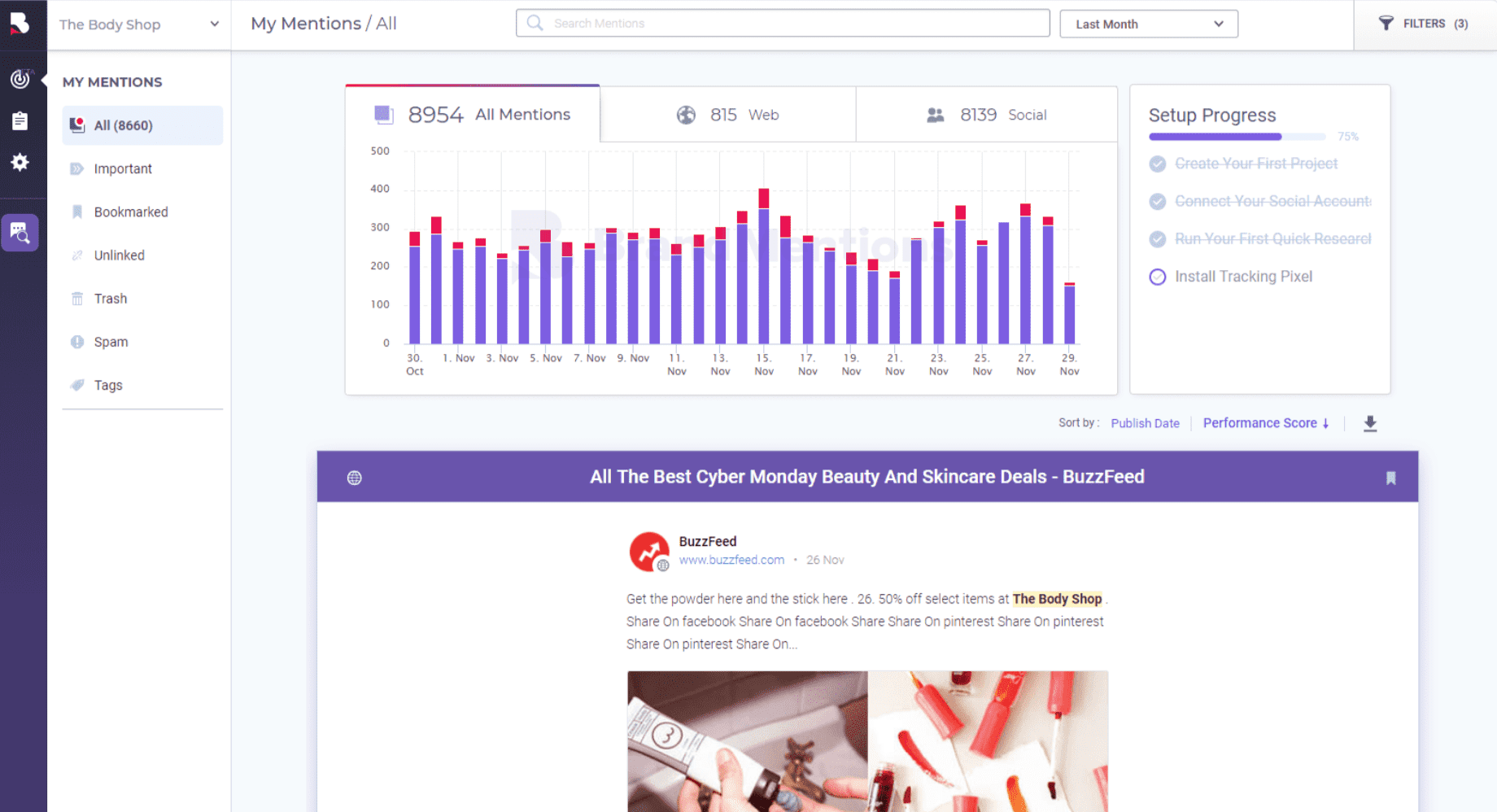Click inside the Search Mentions field

781,23
